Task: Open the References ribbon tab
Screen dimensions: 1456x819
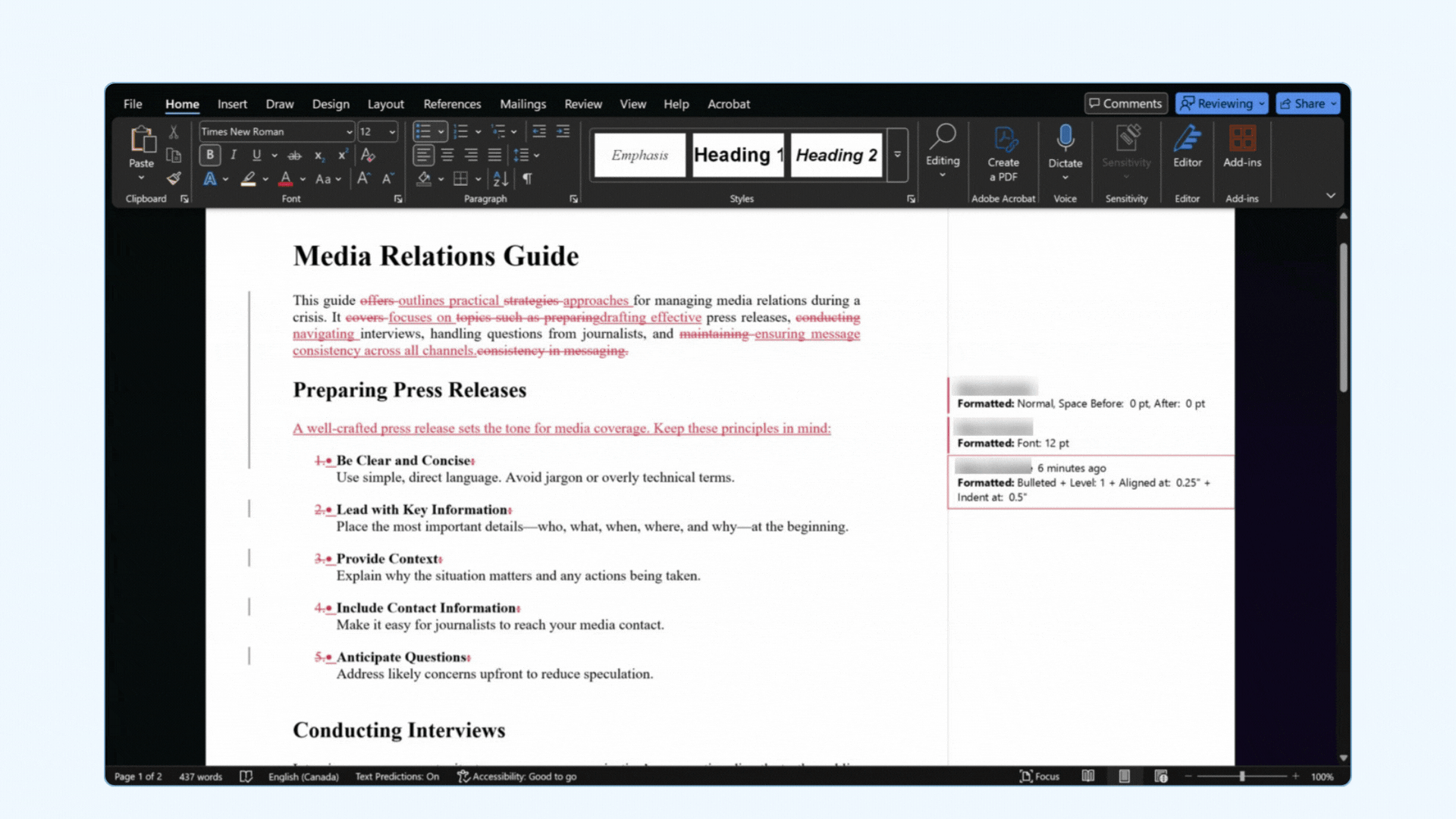Action: point(452,104)
